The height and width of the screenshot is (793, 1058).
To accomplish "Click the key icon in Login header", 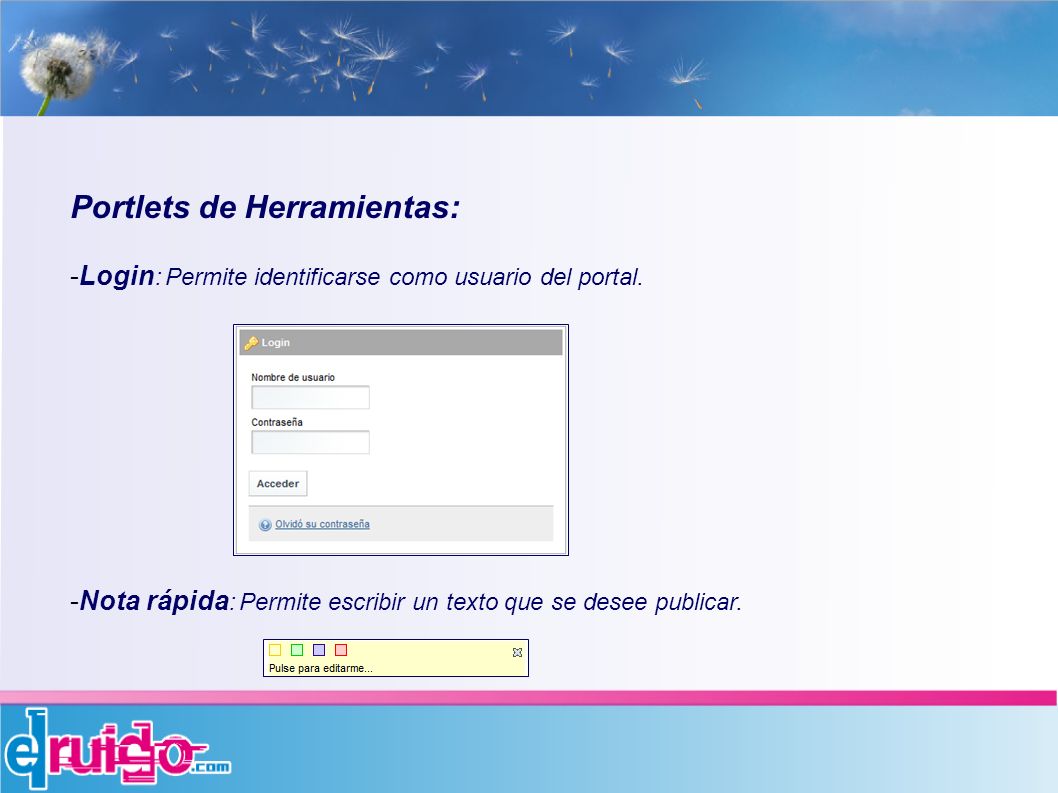I will (x=251, y=343).
